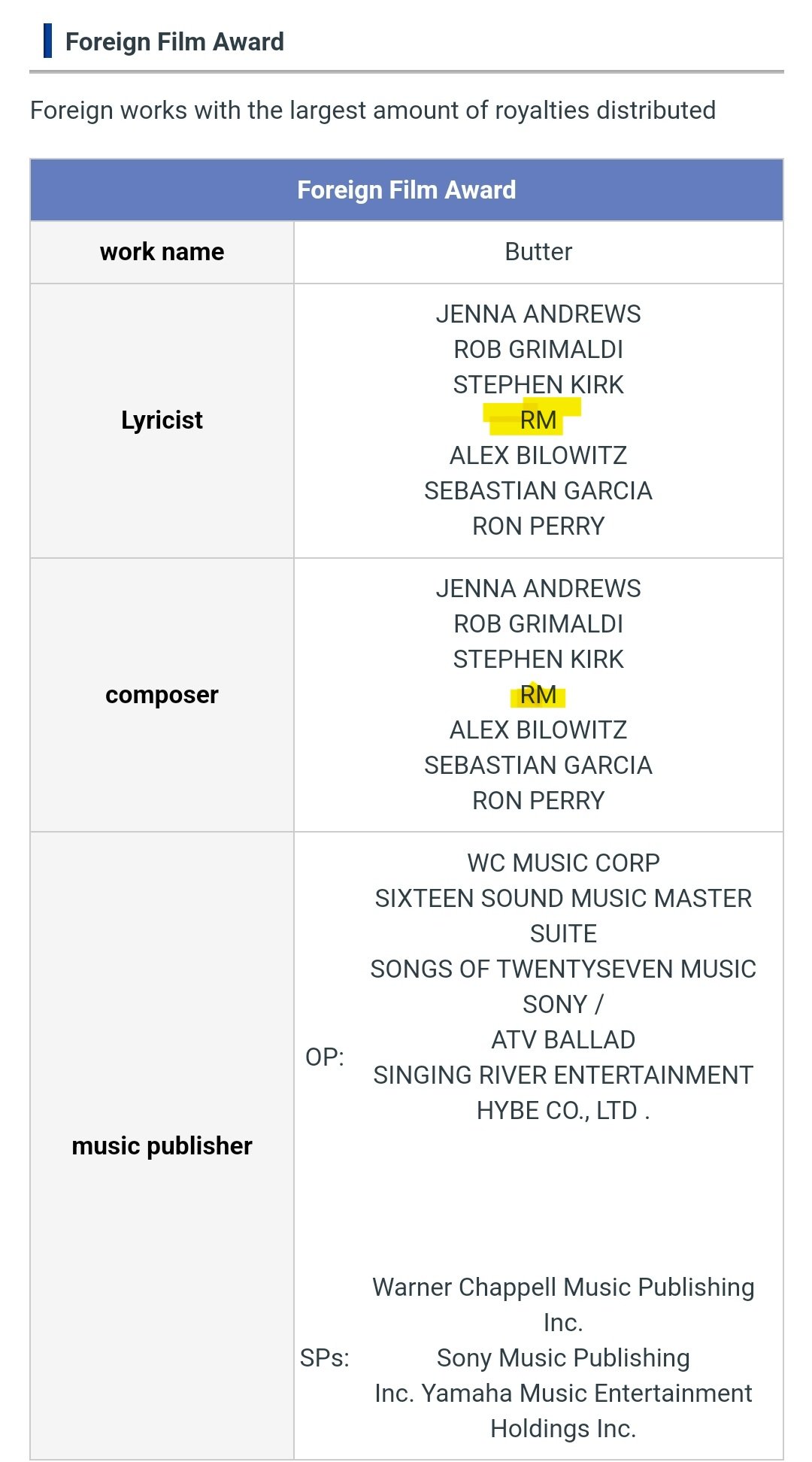Click the OP: label
This screenshot has height=1462, width=812.
point(325,1057)
